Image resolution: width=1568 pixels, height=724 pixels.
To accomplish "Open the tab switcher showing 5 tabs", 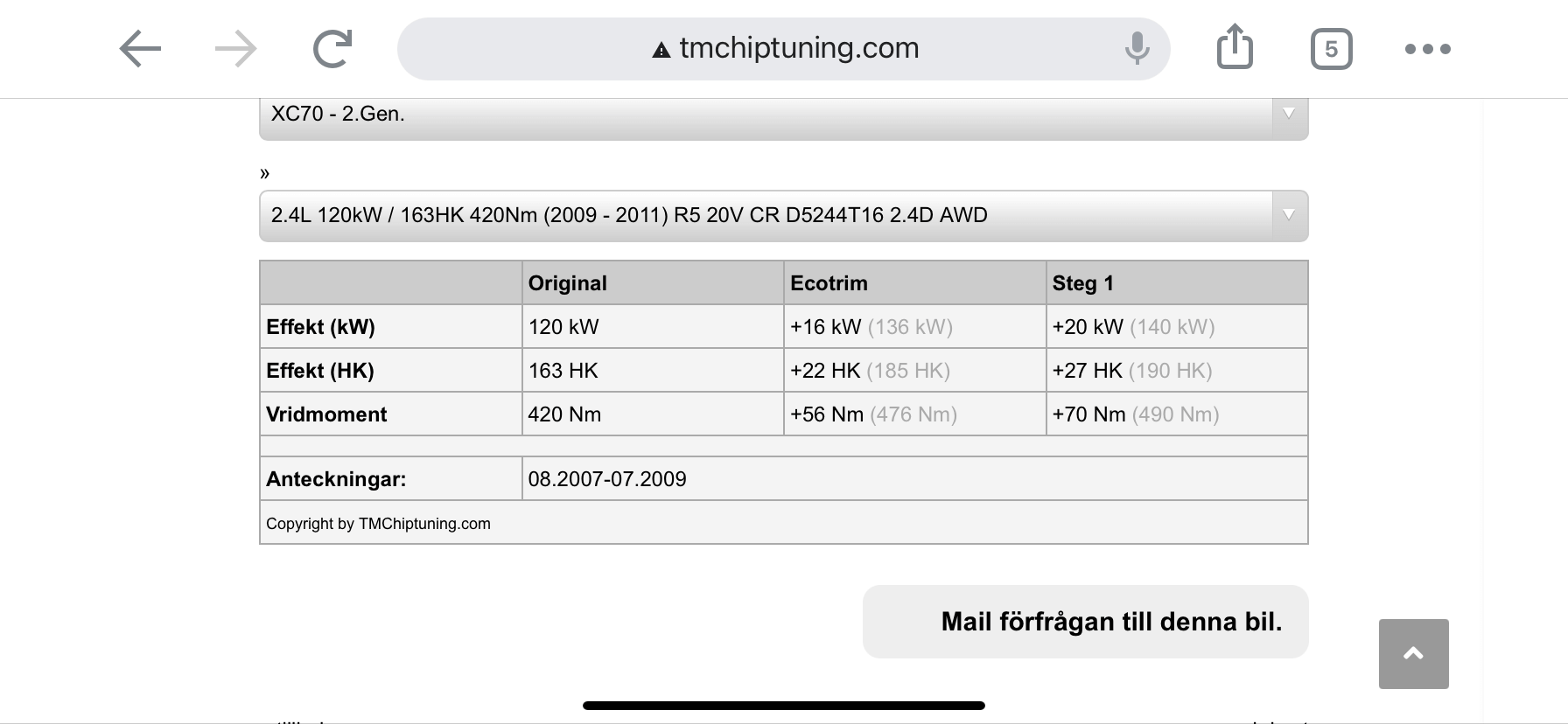I will pos(1331,49).
